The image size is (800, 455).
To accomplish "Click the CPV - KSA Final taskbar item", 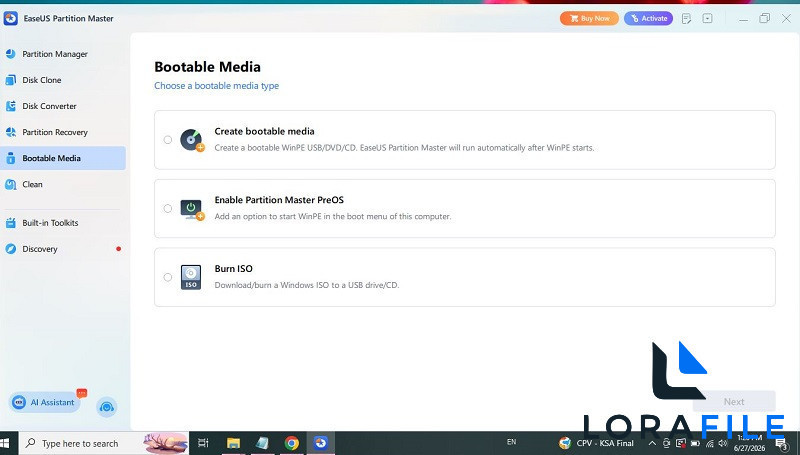I will tap(596, 443).
